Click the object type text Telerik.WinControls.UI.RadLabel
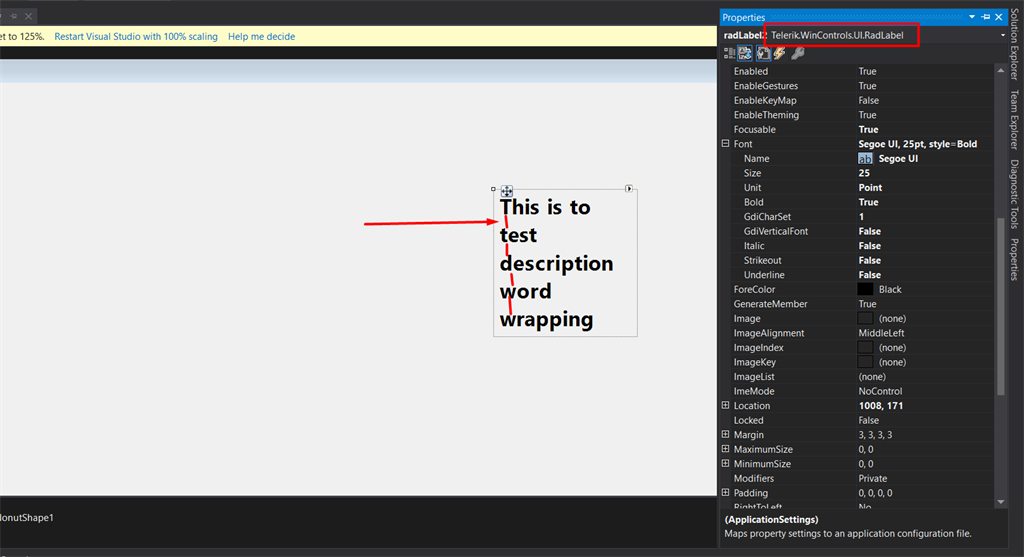Image resolution: width=1024 pixels, height=557 pixels. (837, 35)
